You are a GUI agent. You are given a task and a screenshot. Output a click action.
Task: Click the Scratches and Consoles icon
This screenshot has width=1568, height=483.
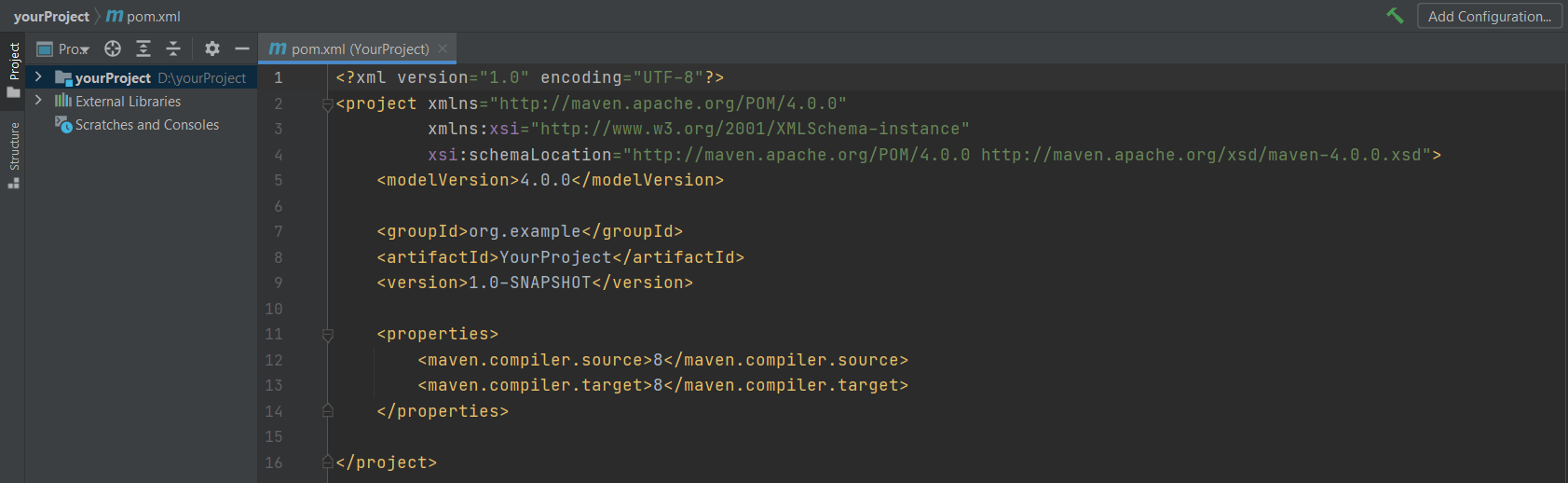[x=63, y=124]
